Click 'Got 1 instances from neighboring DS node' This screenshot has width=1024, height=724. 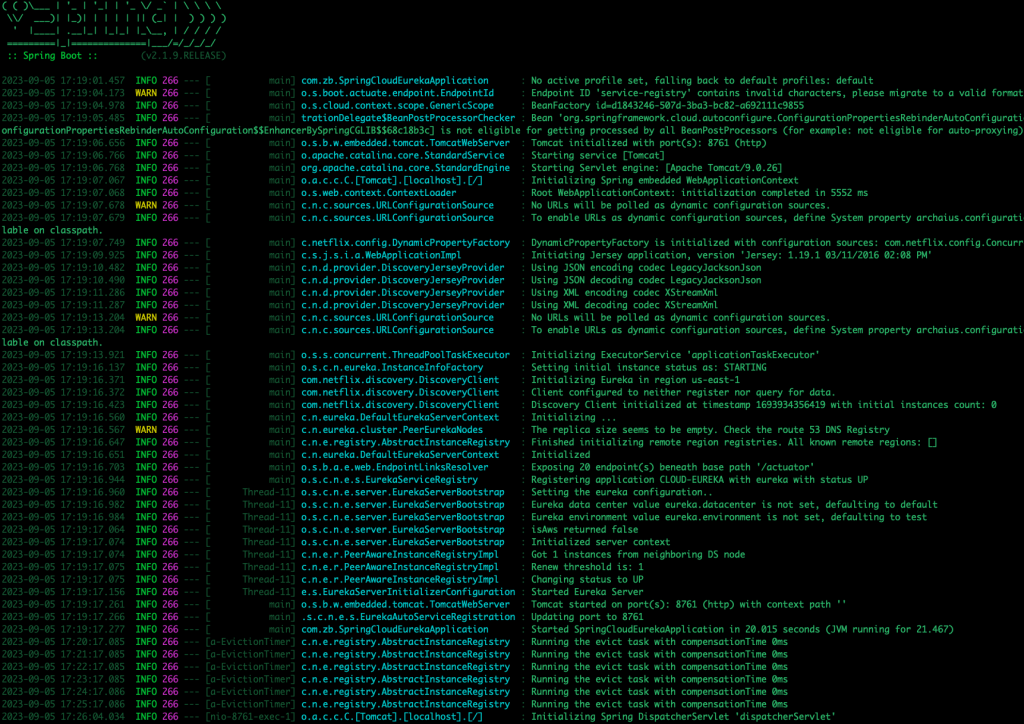point(638,553)
